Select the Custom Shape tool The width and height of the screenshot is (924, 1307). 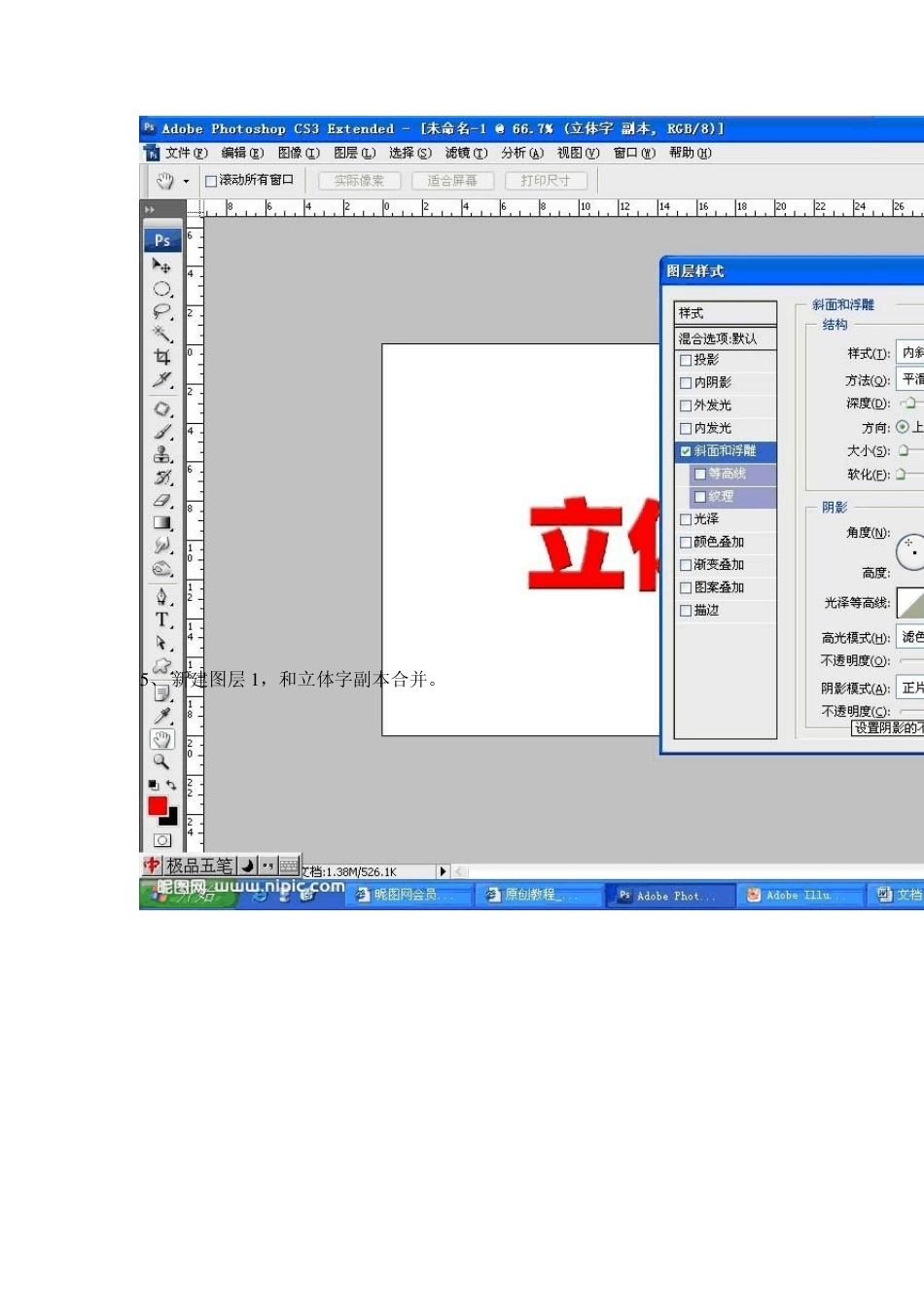pos(161,665)
